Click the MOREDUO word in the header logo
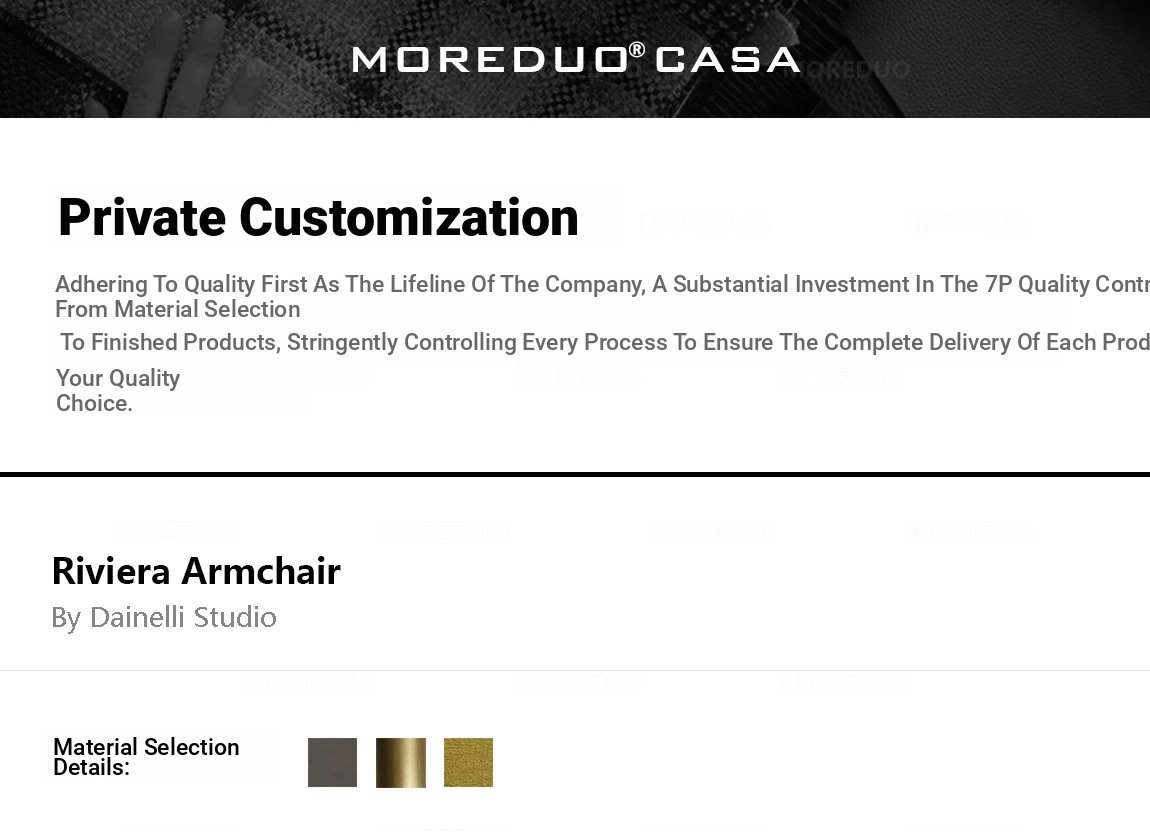 point(488,60)
